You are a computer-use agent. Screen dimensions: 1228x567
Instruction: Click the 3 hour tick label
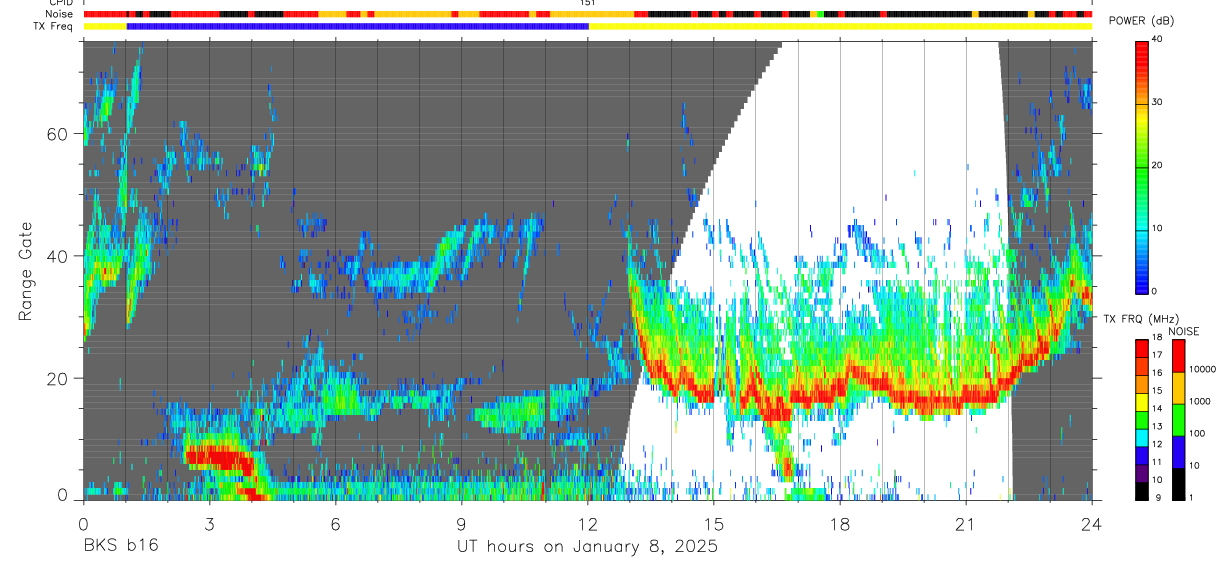[209, 523]
